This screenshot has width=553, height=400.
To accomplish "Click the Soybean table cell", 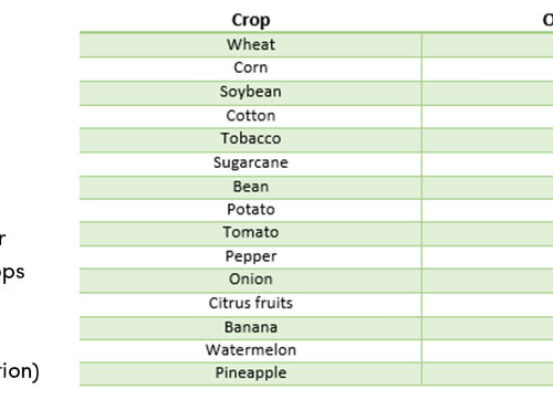I will [x=251, y=93].
